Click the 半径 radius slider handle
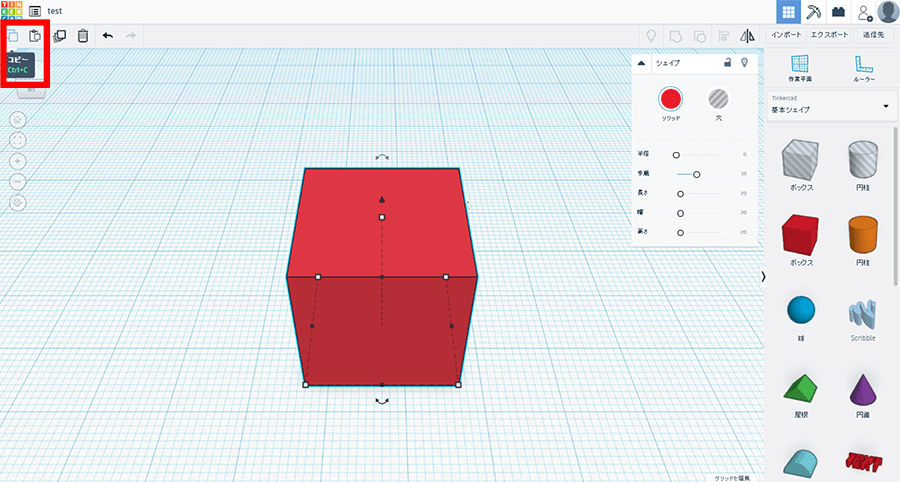 click(676, 155)
